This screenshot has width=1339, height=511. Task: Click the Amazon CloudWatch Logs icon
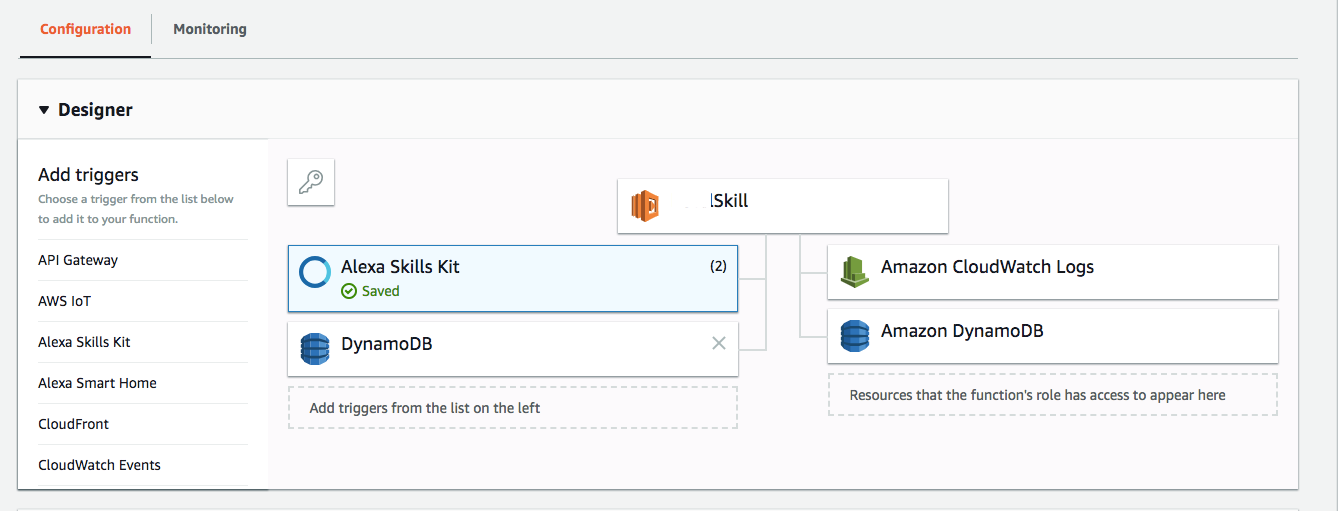point(854,272)
